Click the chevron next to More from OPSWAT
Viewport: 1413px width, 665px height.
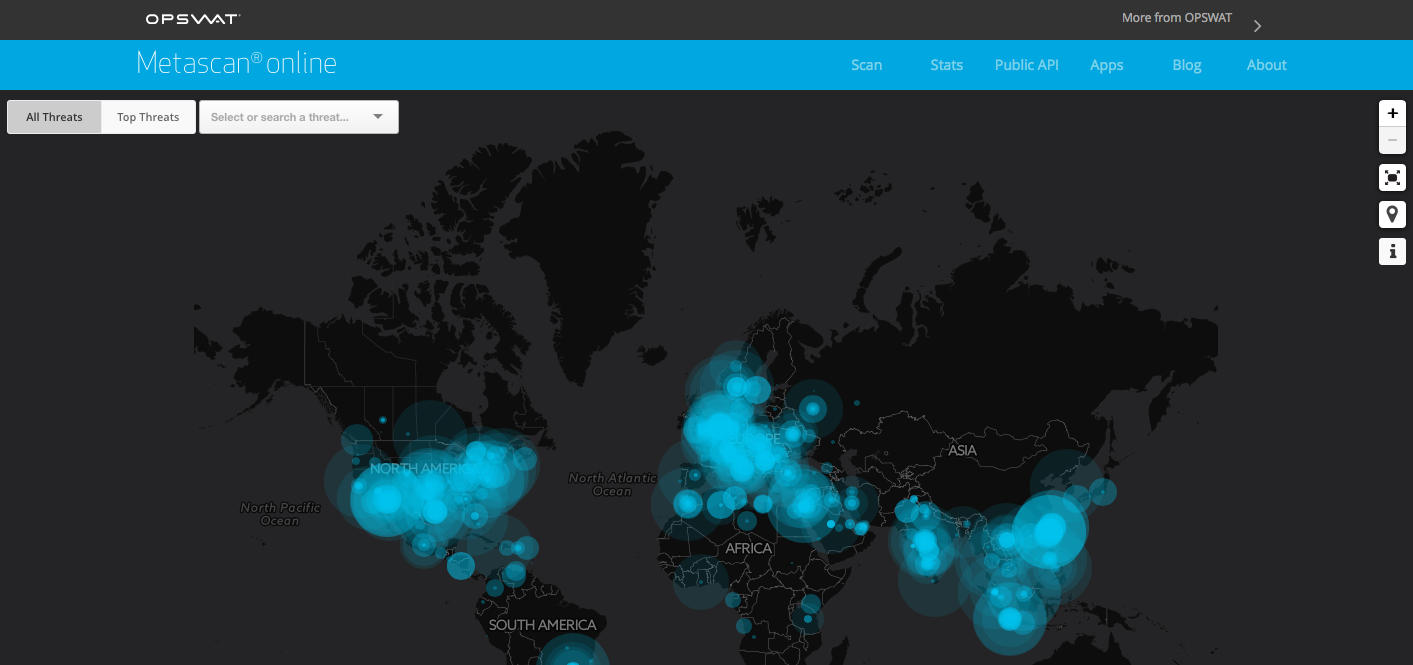coord(1257,26)
